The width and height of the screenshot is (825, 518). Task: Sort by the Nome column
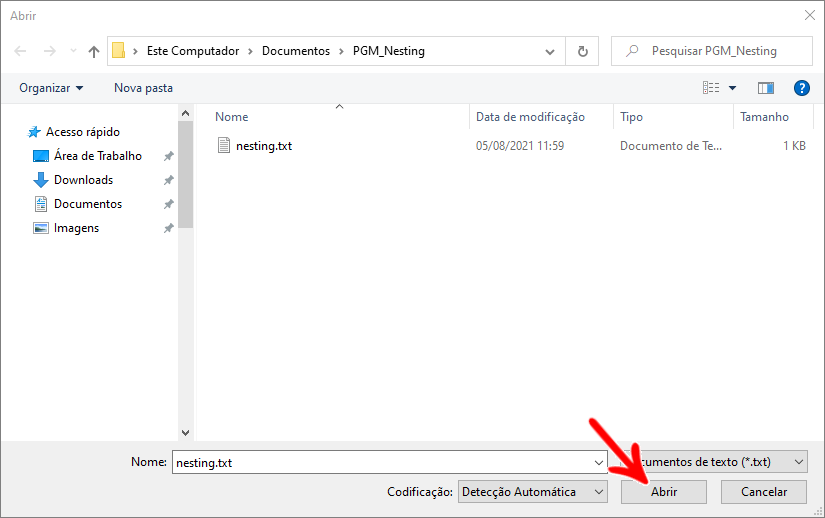click(x=232, y=117)
